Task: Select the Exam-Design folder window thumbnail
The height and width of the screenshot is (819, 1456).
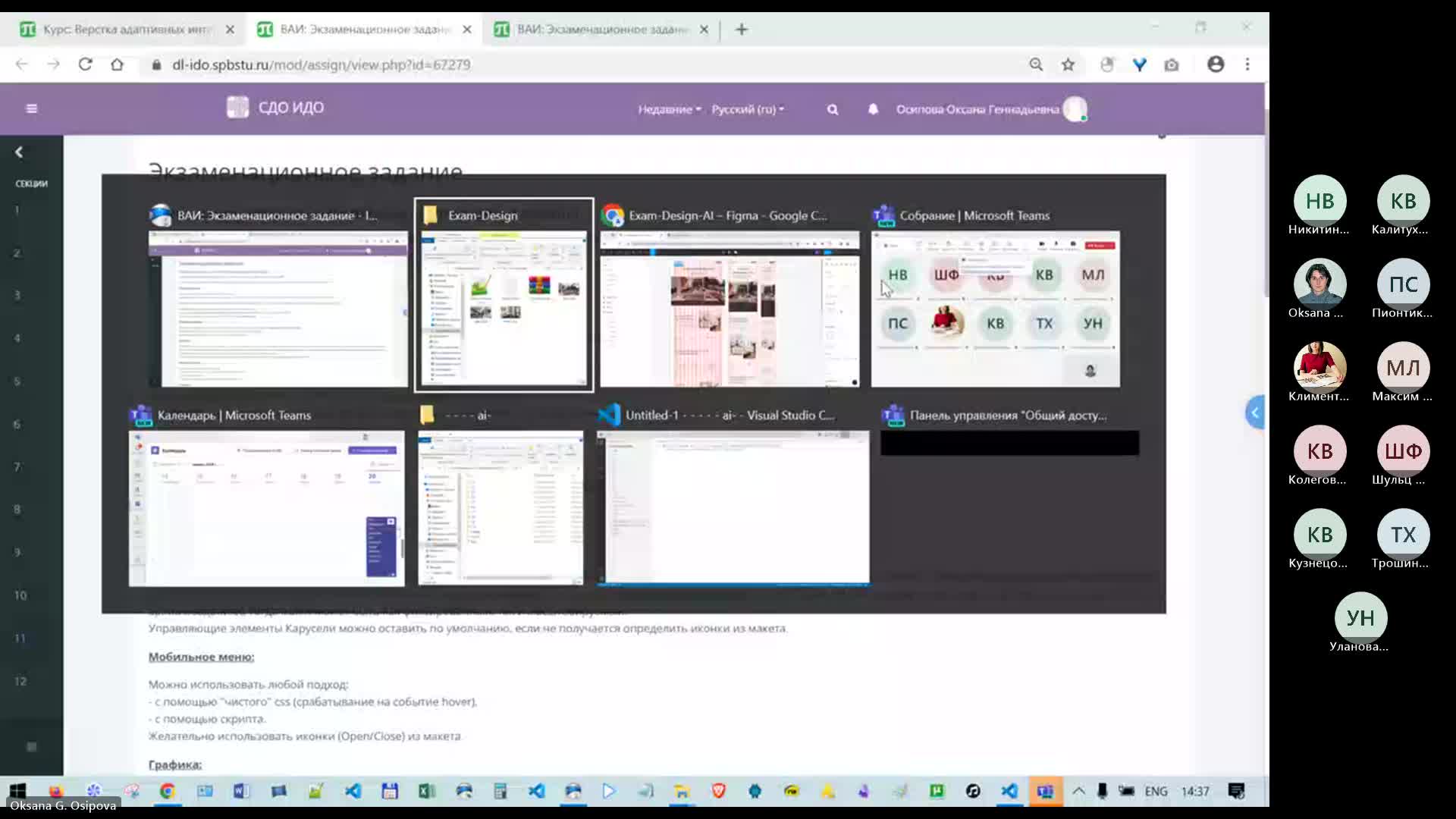Action: (504, 295)
